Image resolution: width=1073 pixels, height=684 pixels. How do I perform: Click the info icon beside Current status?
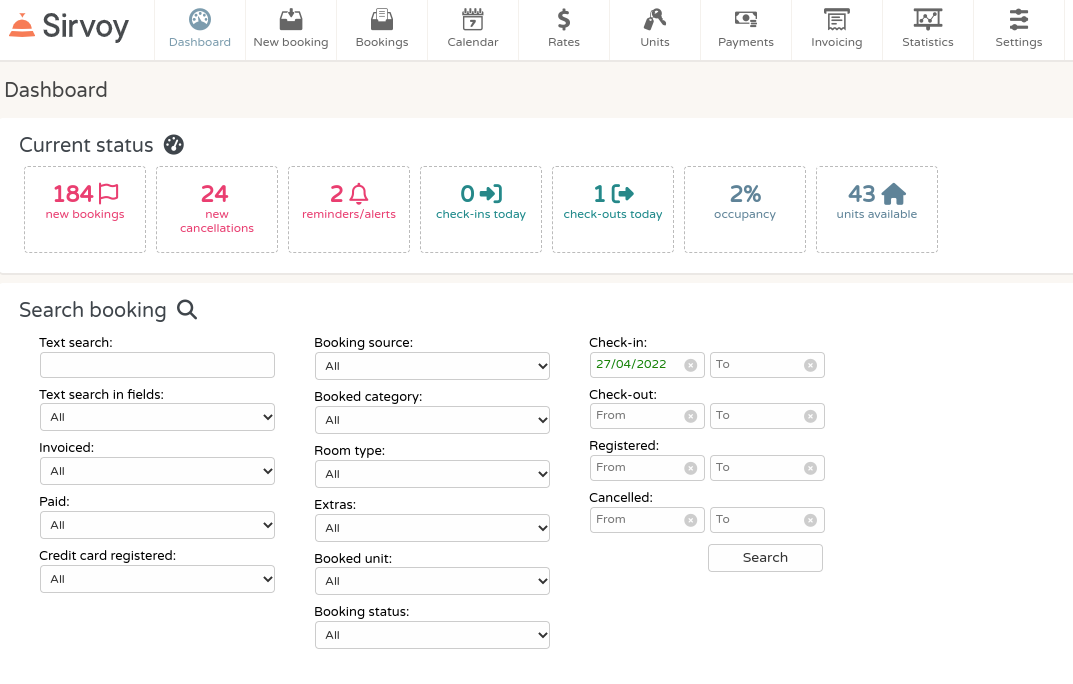[x=173, y=145]
